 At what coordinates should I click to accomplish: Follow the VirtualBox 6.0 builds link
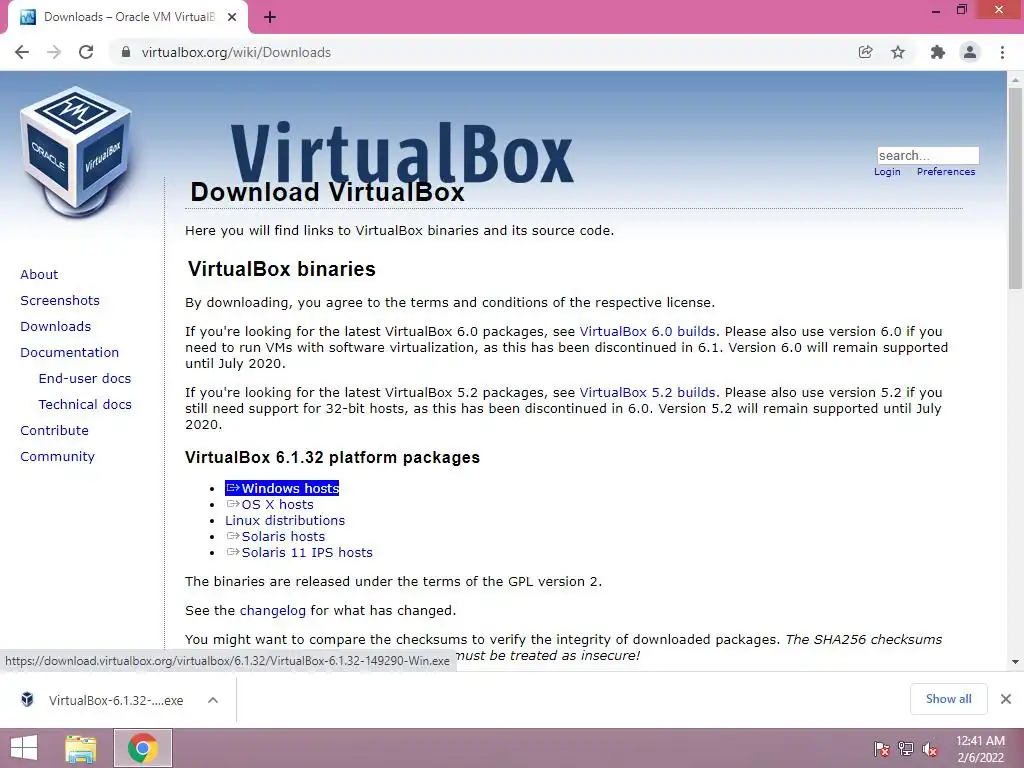tap(647, 332)
